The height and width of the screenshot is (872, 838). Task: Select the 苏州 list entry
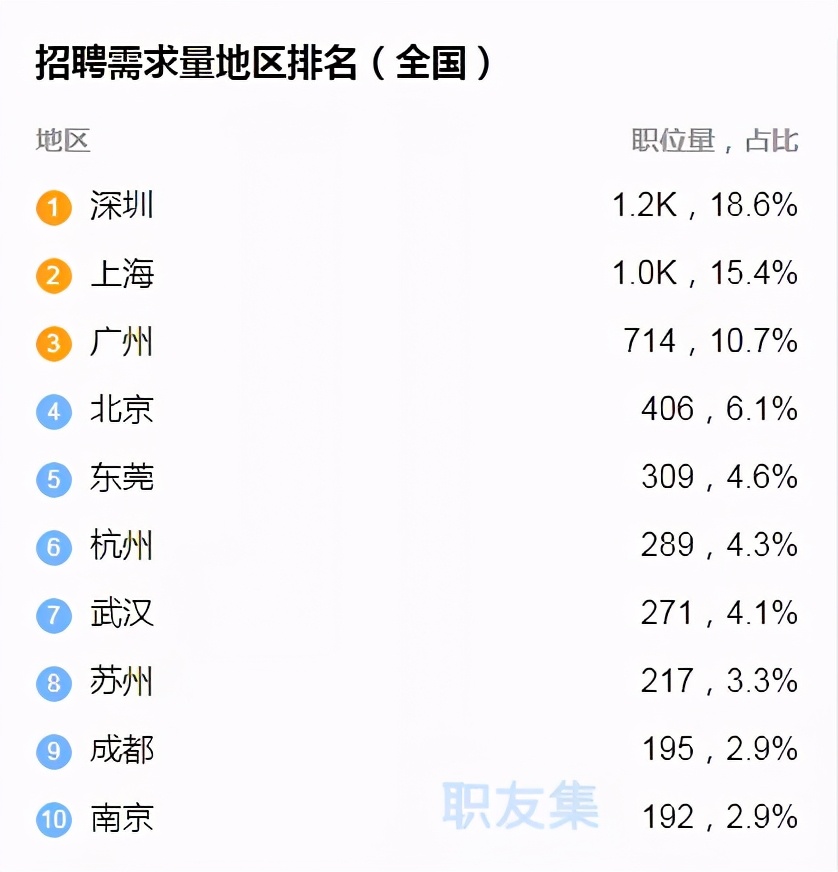(x=120, y=683)
